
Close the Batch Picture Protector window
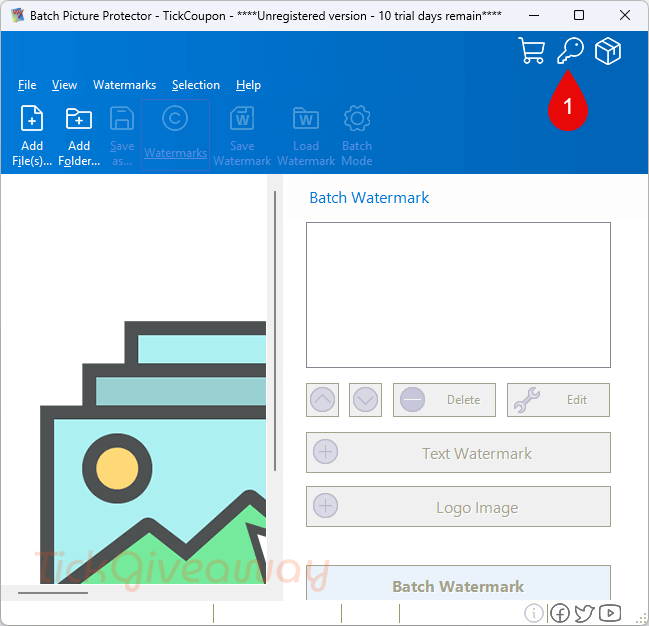[625, 16]
